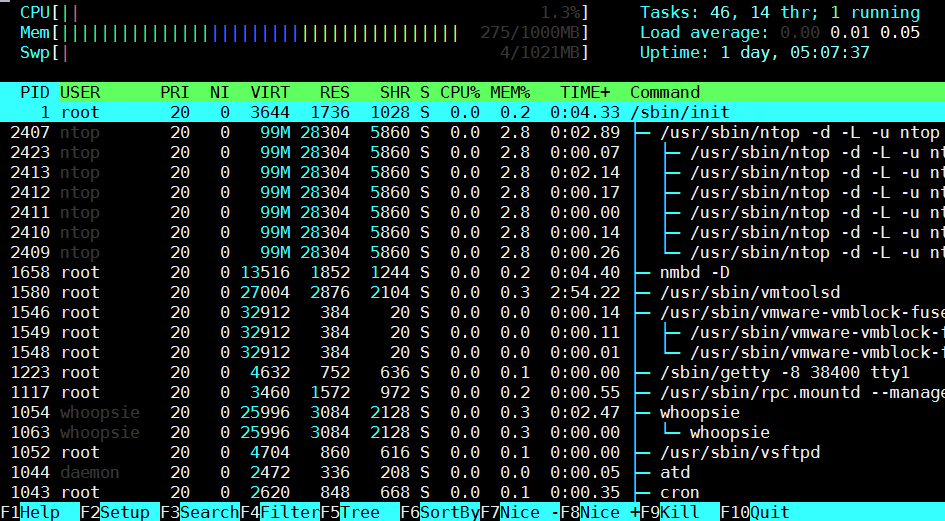The height and width of the screenshot is (521, 945).
Task: Click the Load average readout
Action: click(780, 33)
